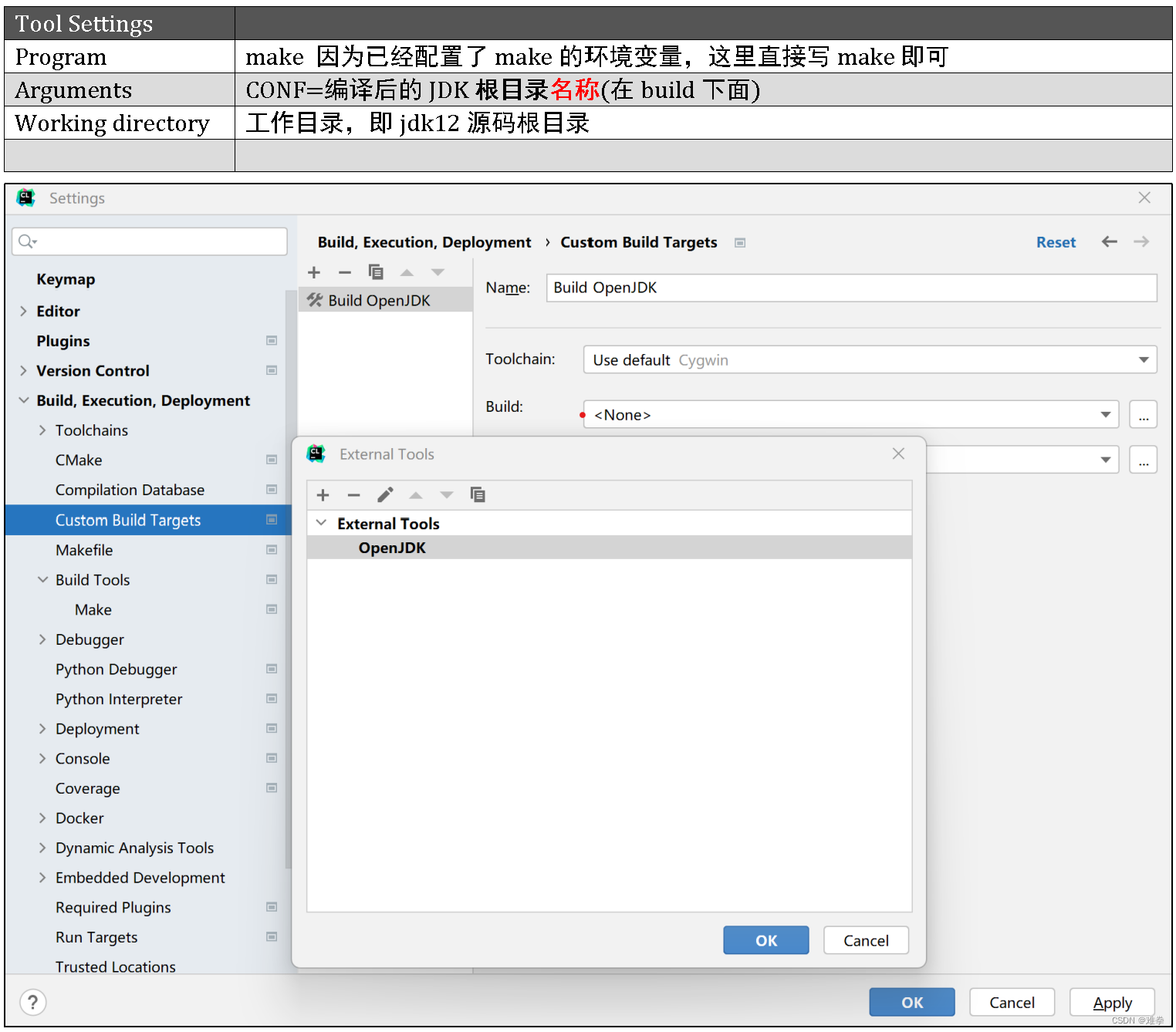1176x1032 pixels.
Task: Collapse the Build Tools node
Action: click(x=42, y=580)
